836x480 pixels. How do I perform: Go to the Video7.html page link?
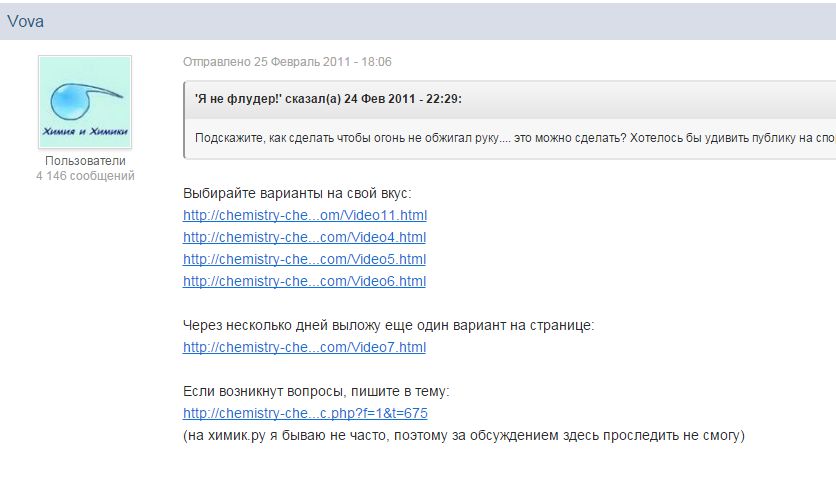click(304, 347)
